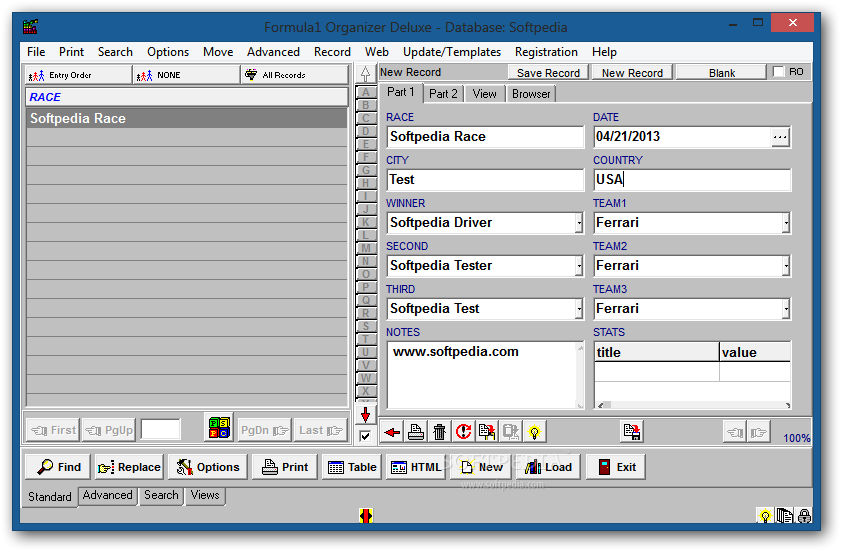Open the TEAM1 dropdown

(786, 223)
